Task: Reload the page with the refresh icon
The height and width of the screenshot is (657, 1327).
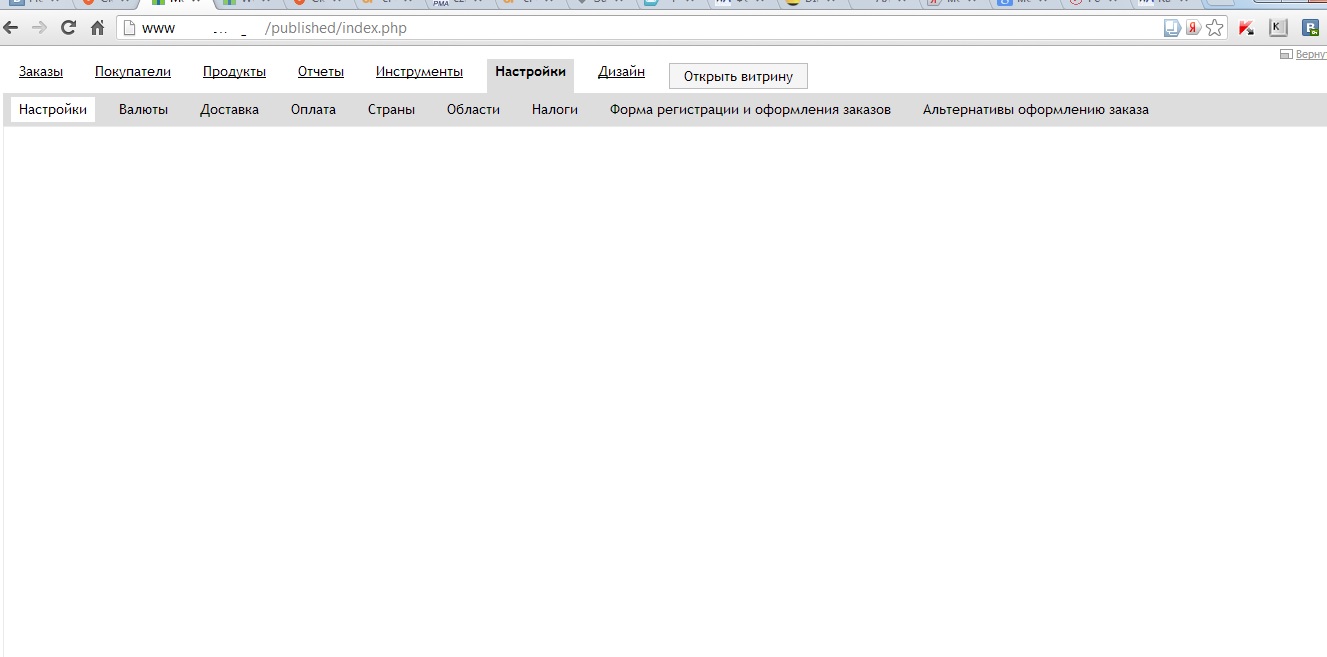Action: pyautogui.click(x=68, y=28)
